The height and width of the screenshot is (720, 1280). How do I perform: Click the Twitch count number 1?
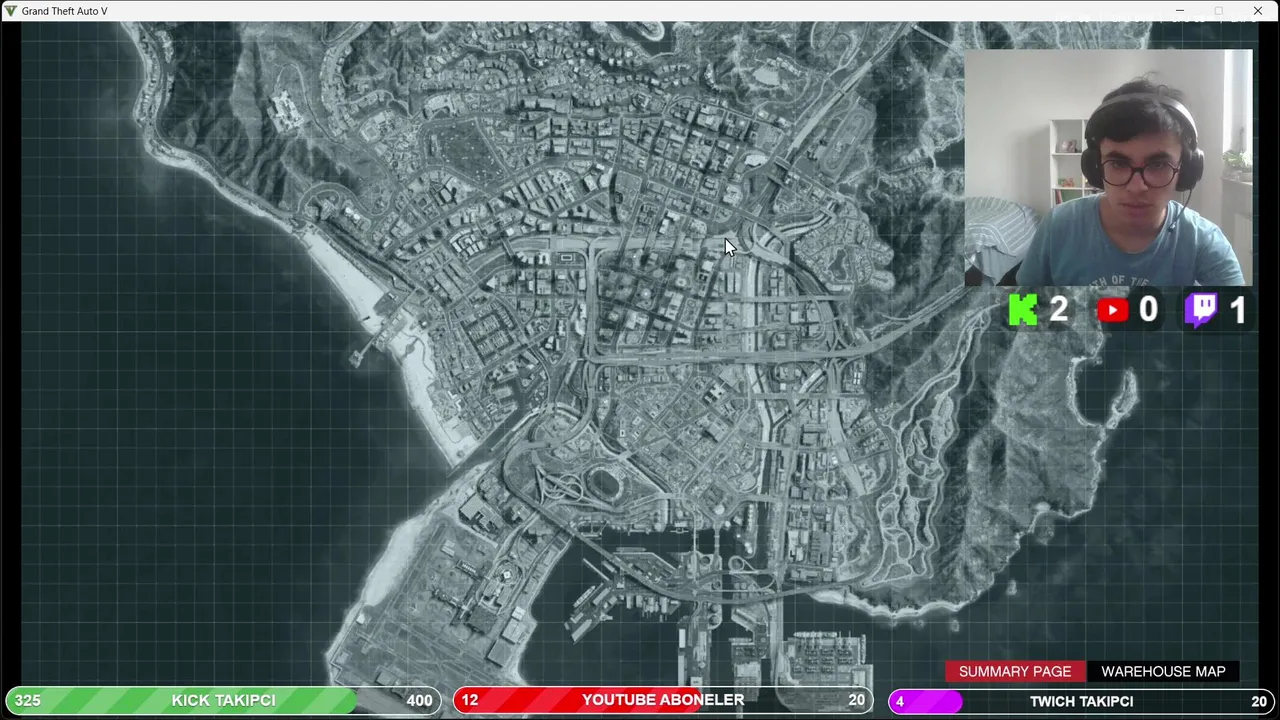pos(1238,310)
